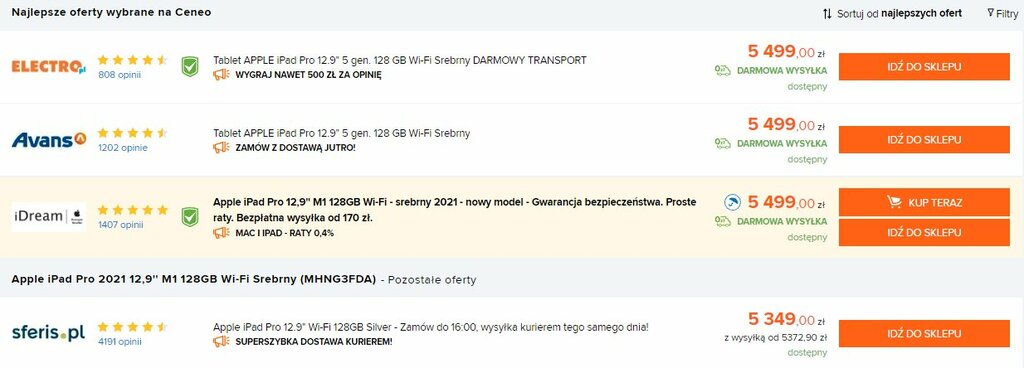This screenshot has height=368, width=1024.
Task: Click the iDream shop logo
Action: click(x=49, y=217)
